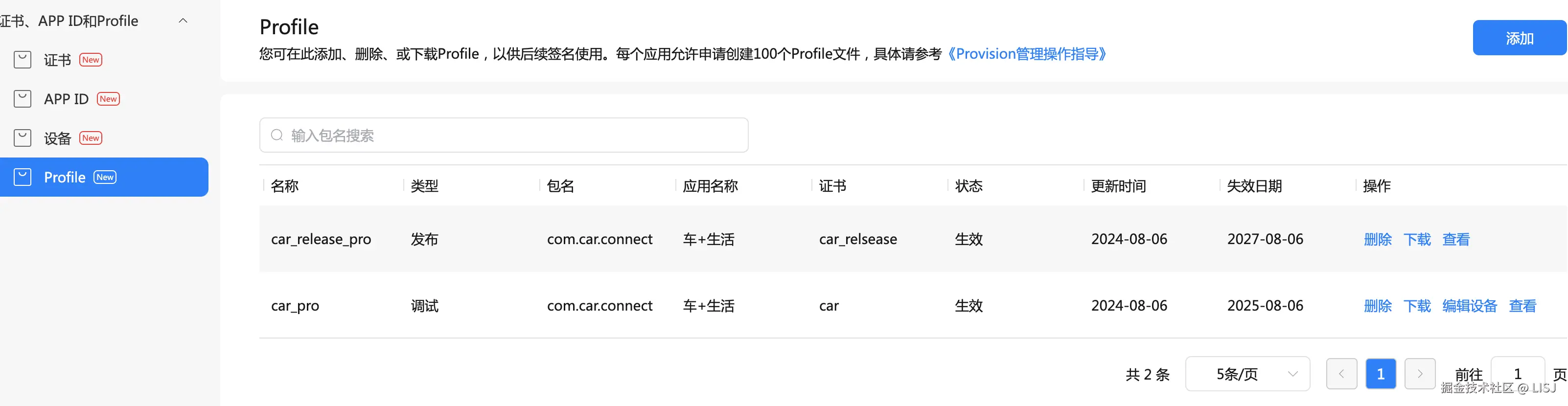Open the APP ID menu item

tap(67, 99)
